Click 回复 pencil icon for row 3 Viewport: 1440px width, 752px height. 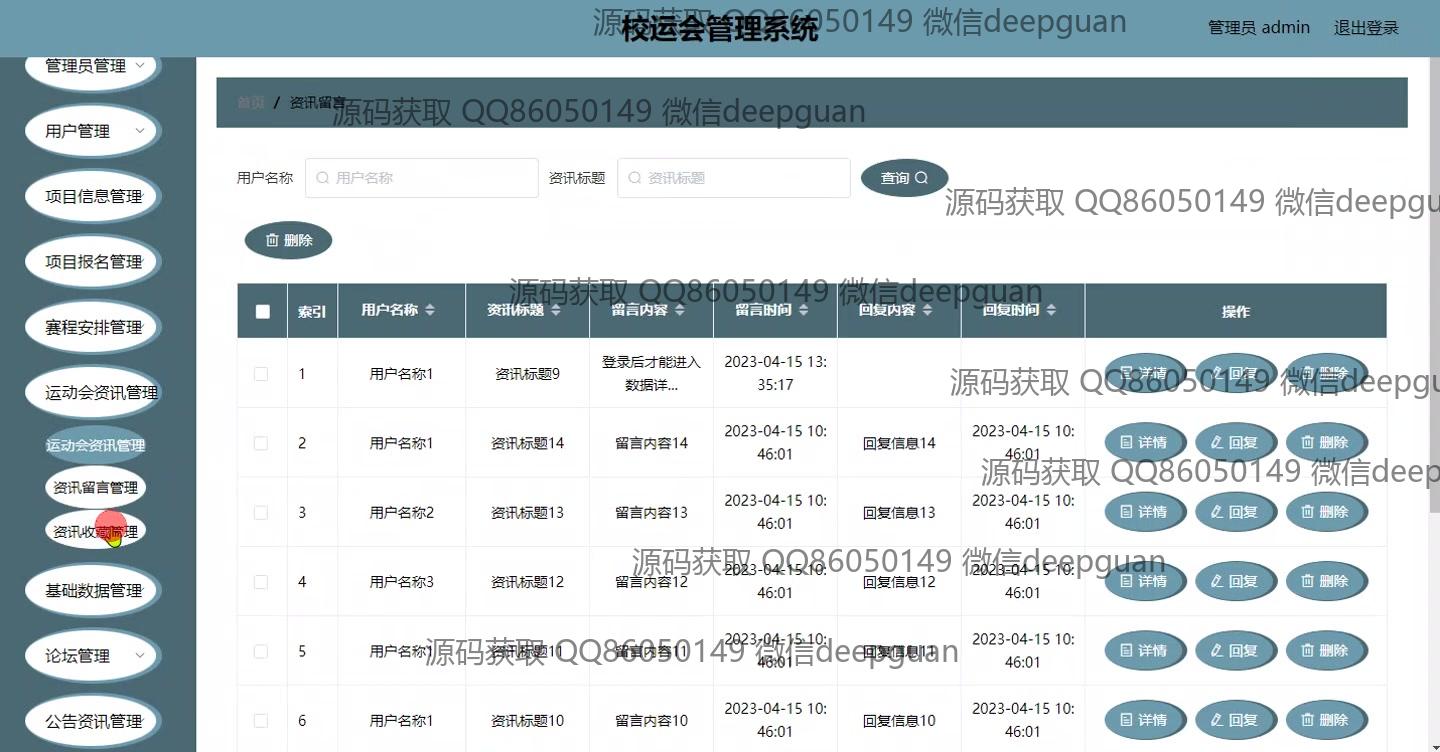[1217, 512]
